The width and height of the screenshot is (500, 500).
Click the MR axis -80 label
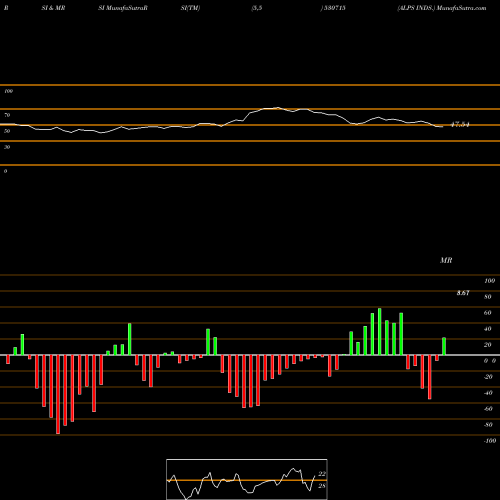(x=488, y=425)
